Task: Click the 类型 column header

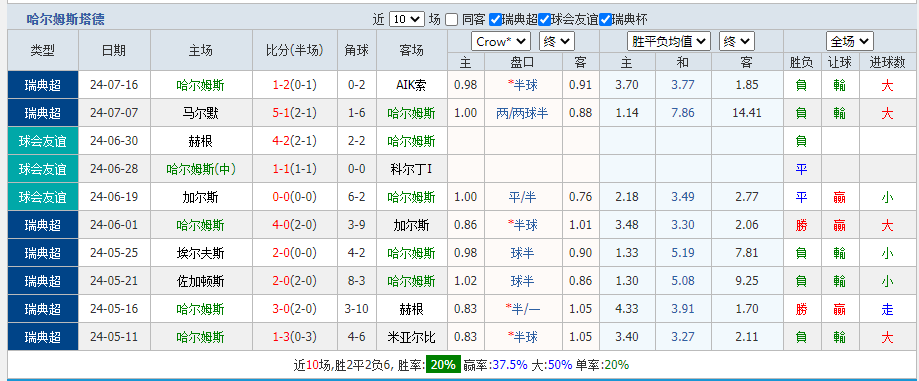Action: [43, 50]
